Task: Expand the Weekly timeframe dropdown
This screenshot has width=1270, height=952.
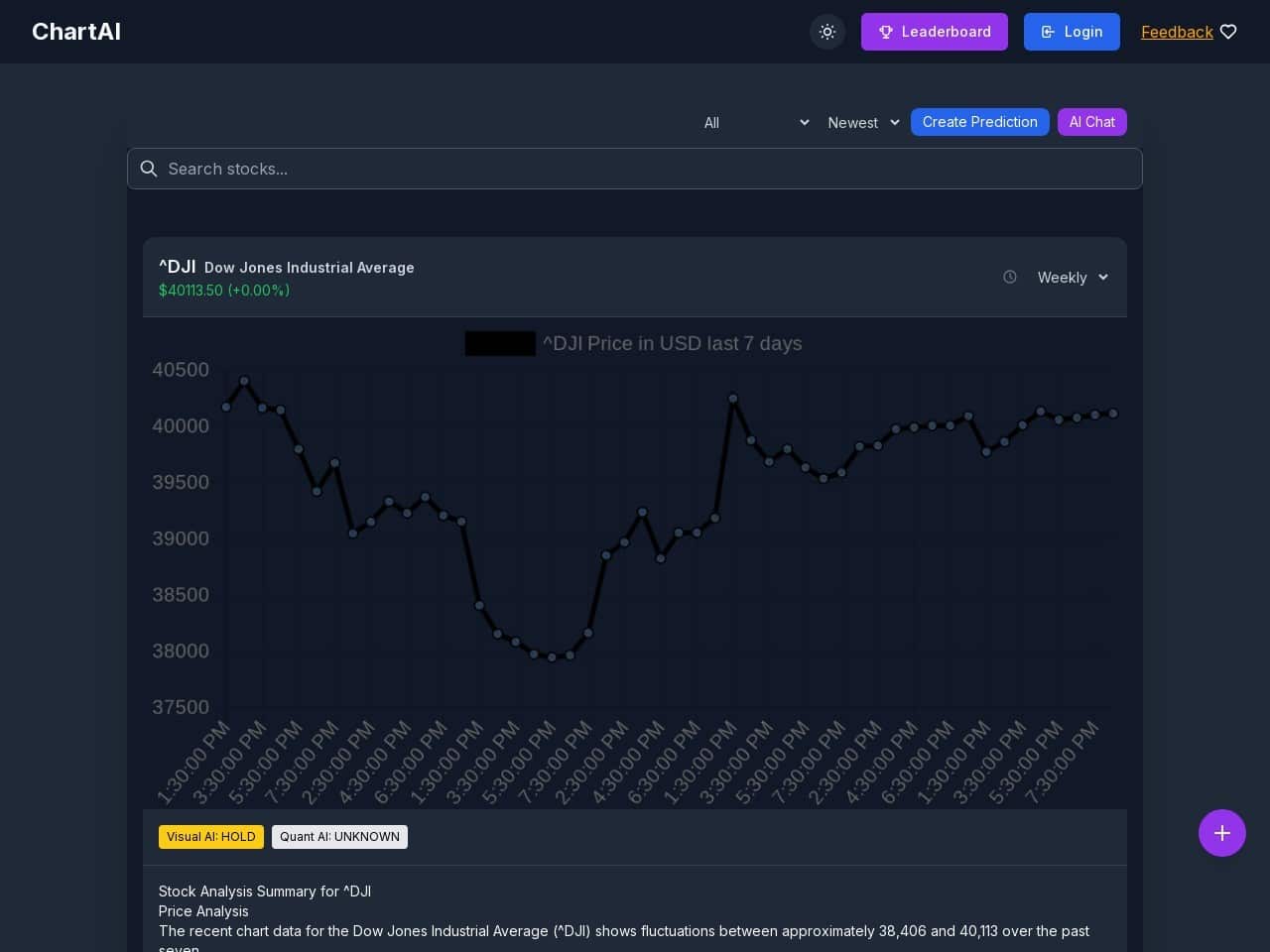Action: [x=1073, y=278]
